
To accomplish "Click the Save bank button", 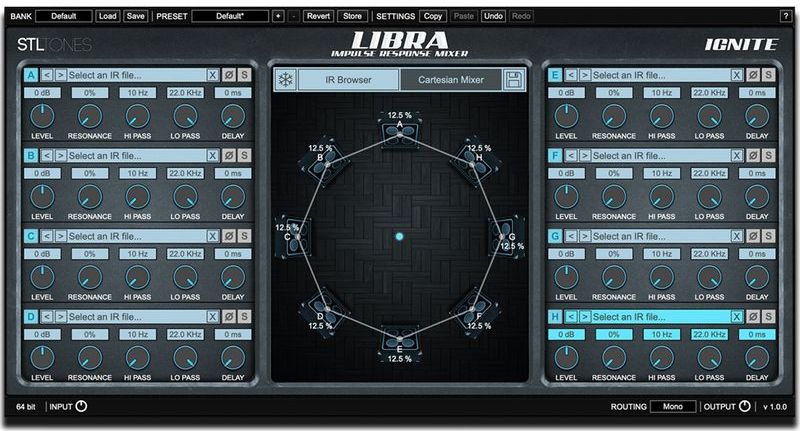I will pos(136,16).
